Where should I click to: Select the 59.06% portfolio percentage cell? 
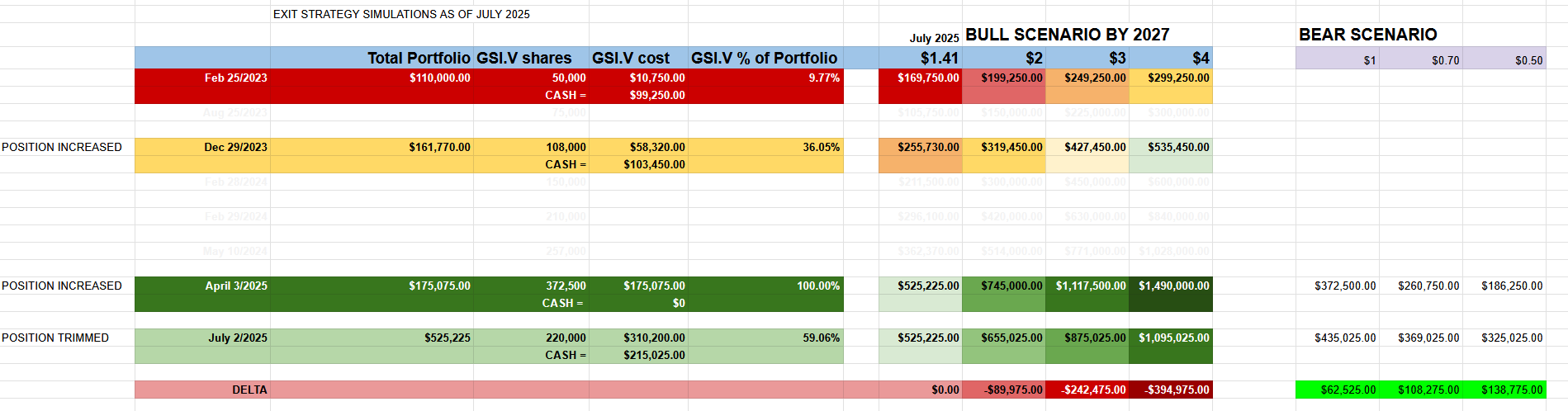click(x=765, y=338)
